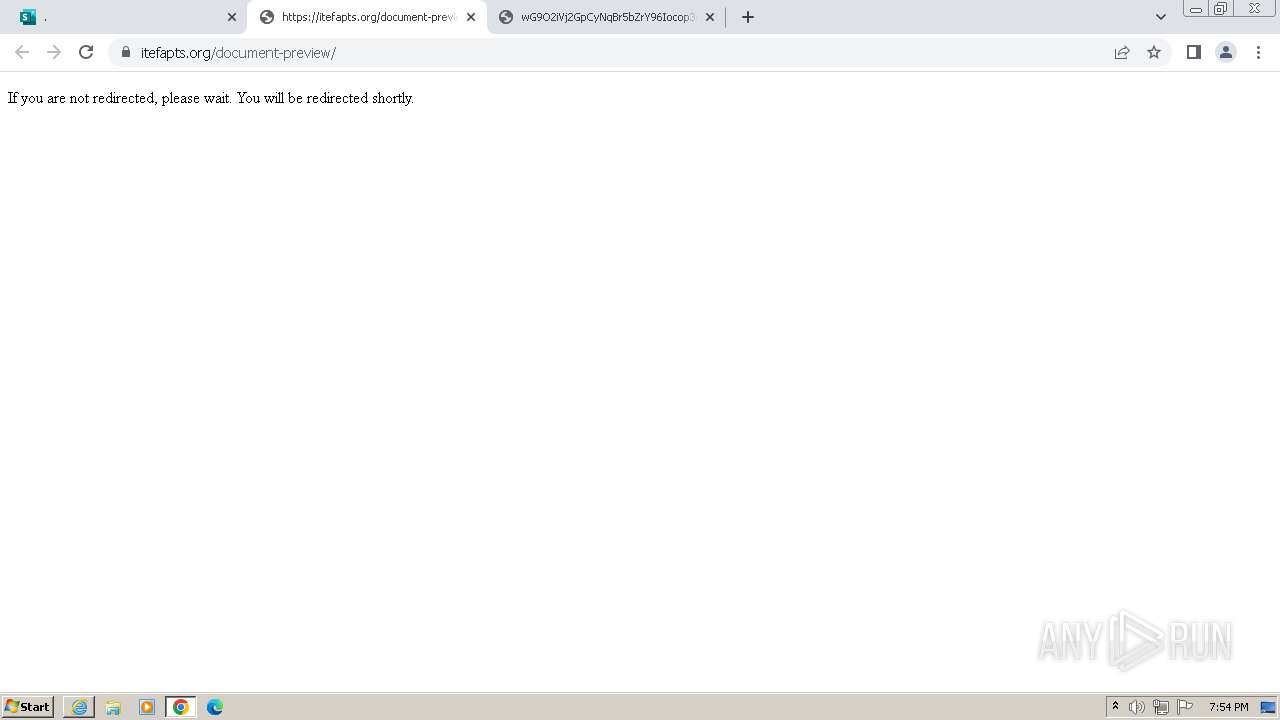This screenshot has width=1280, height=720.
Task: Switch to the first tab with the green S icon
Action: [x=126, y=17]
